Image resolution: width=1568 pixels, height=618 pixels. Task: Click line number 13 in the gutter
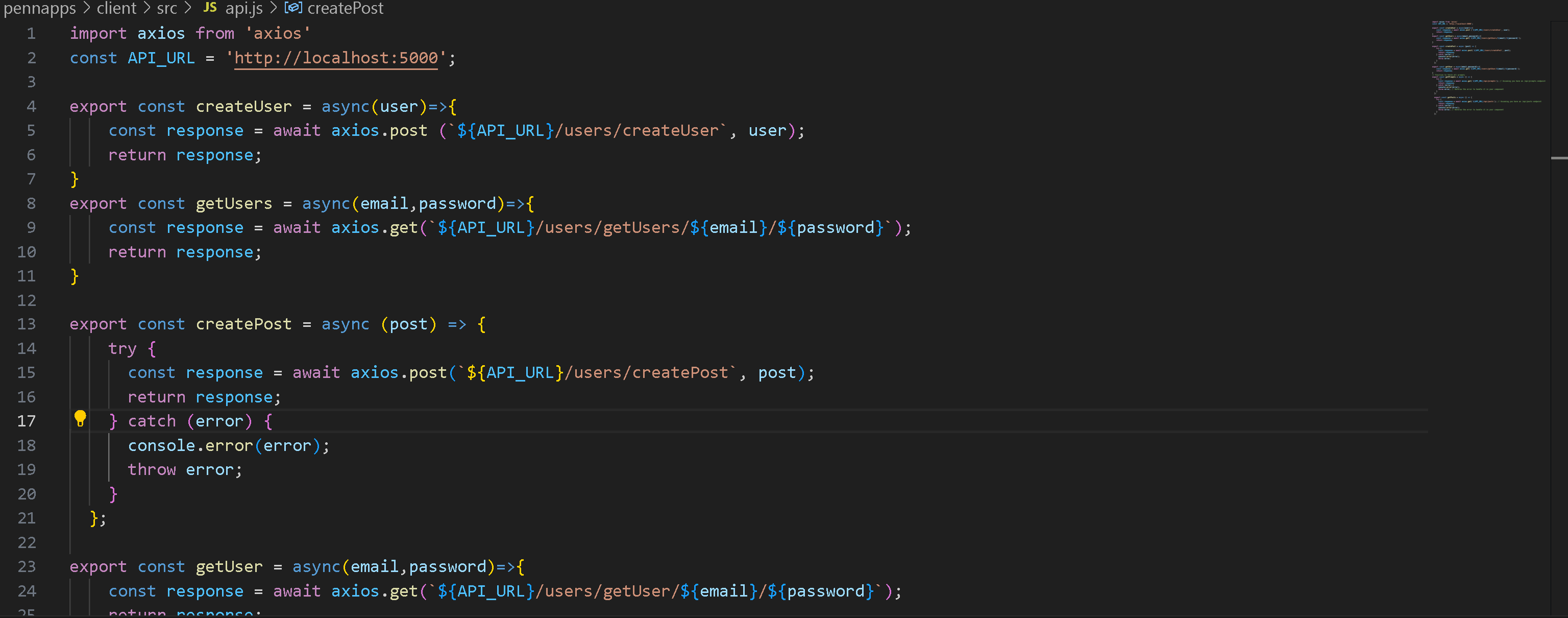coord(26,324)
